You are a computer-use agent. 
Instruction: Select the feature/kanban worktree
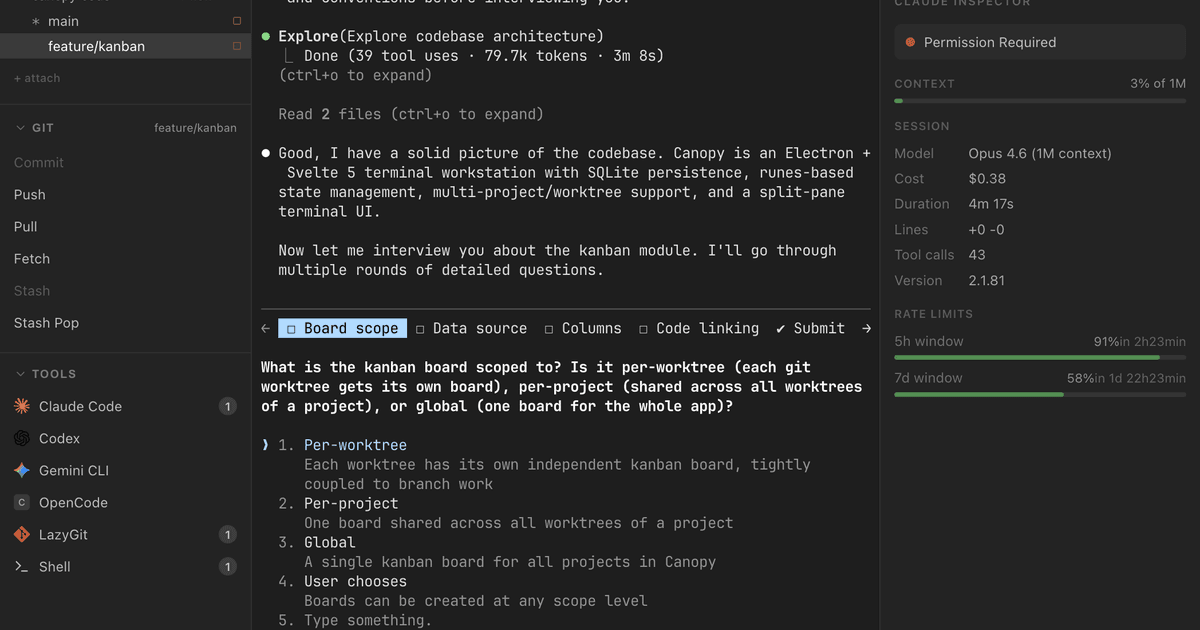pyautogui.click(x=96, y=46)
